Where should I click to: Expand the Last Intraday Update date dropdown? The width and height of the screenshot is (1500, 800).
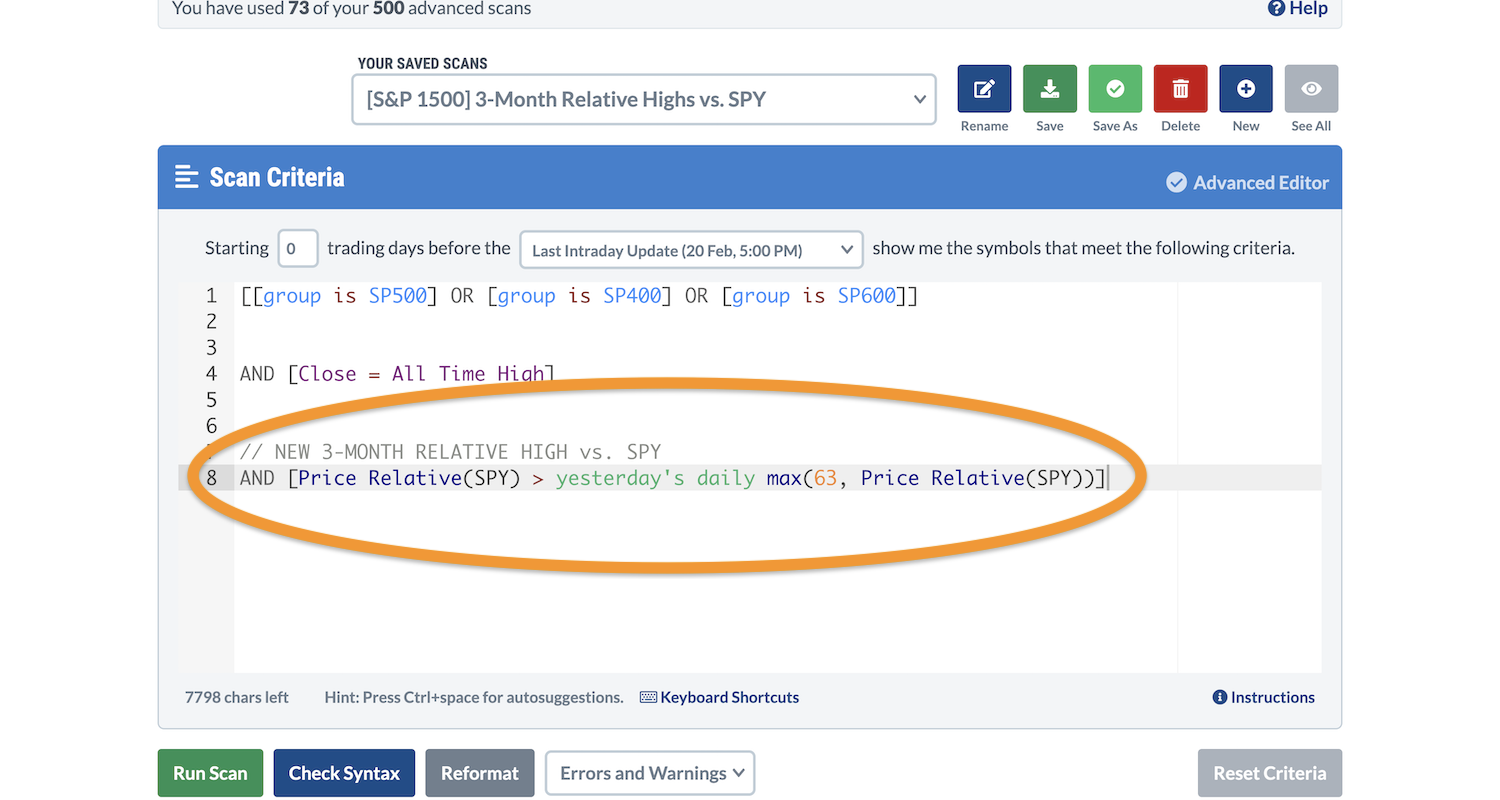click(x=691, y=250)
